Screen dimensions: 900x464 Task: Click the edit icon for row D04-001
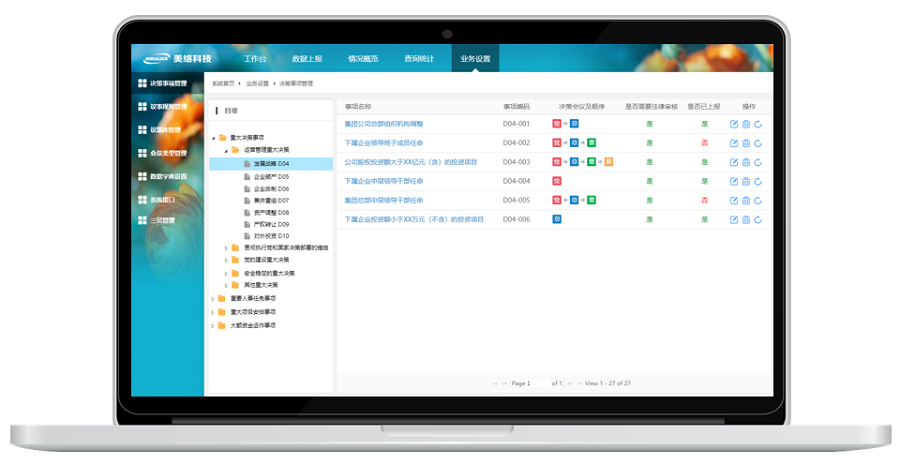pos(734,124)
